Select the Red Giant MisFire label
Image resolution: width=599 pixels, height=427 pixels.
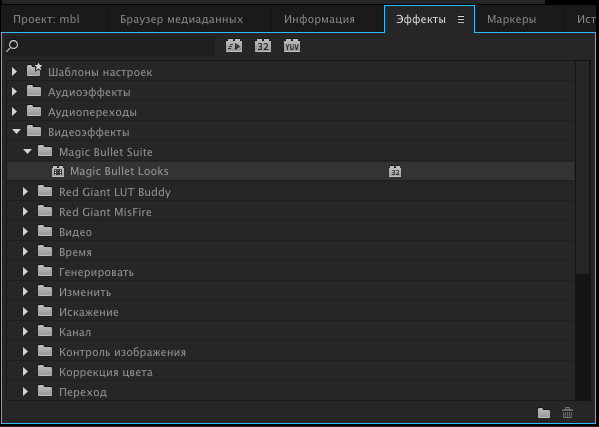105,212
